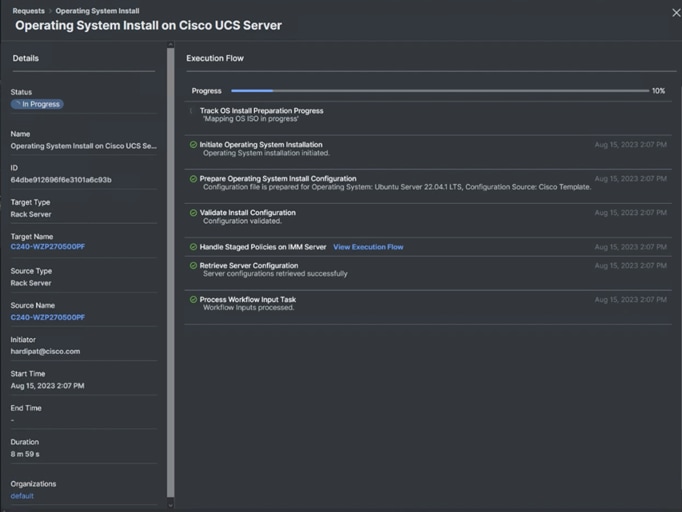Click 'Operating System installation initiated.' message
This screenshot has height=512, width=682.
pos(266,153)
